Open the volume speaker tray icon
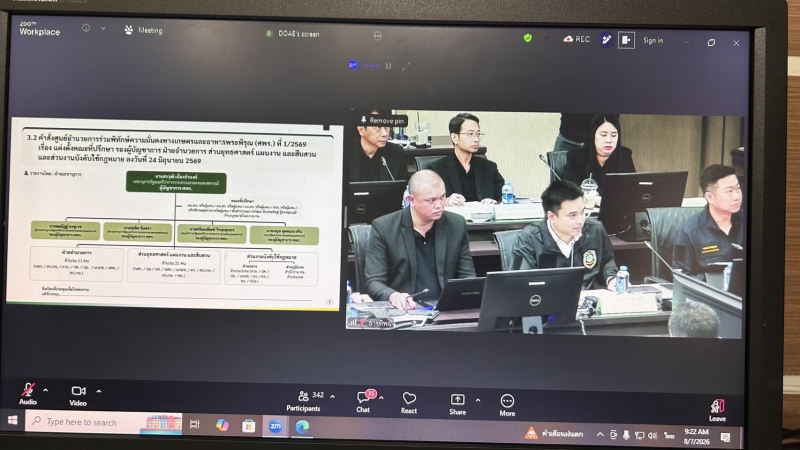This screenshot has width=800, height=450. click(x=653, y=436)
